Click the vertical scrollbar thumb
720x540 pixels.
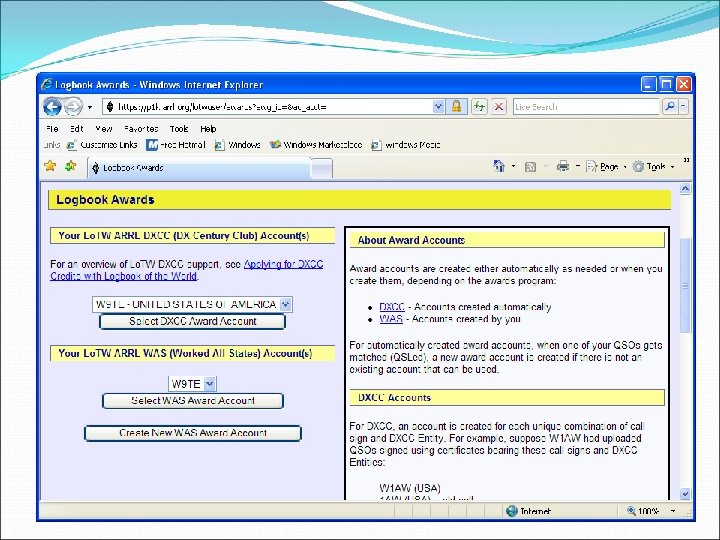[x=685, y=286]
